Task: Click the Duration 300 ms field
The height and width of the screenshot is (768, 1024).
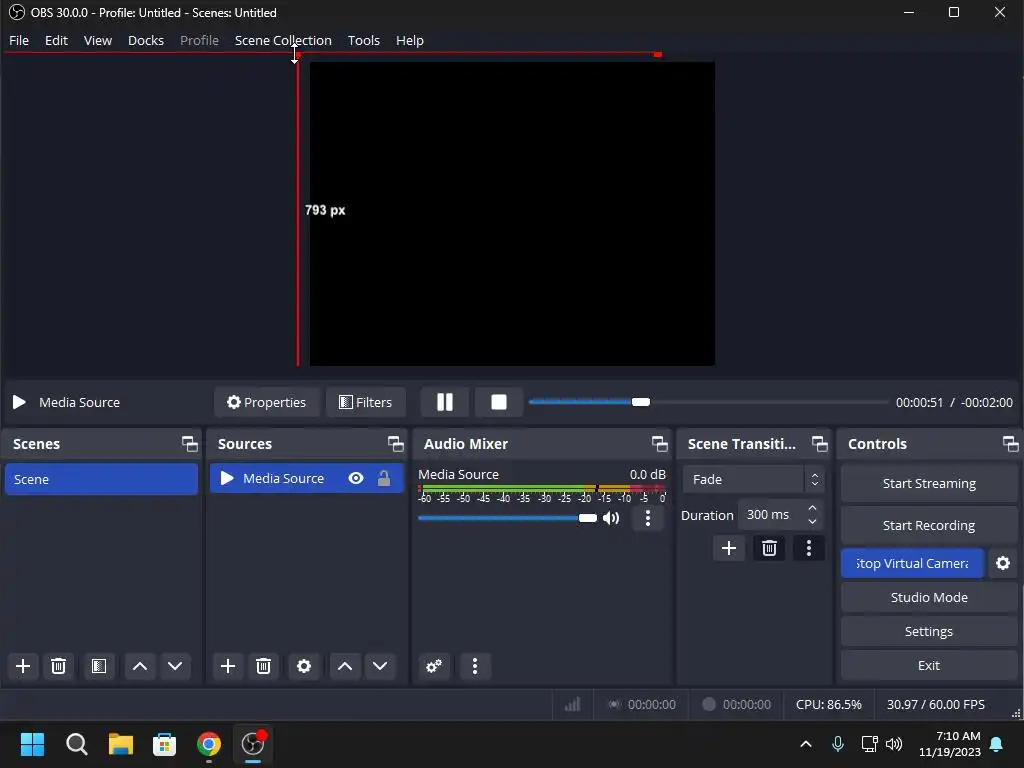Action: tap(780, 515)
